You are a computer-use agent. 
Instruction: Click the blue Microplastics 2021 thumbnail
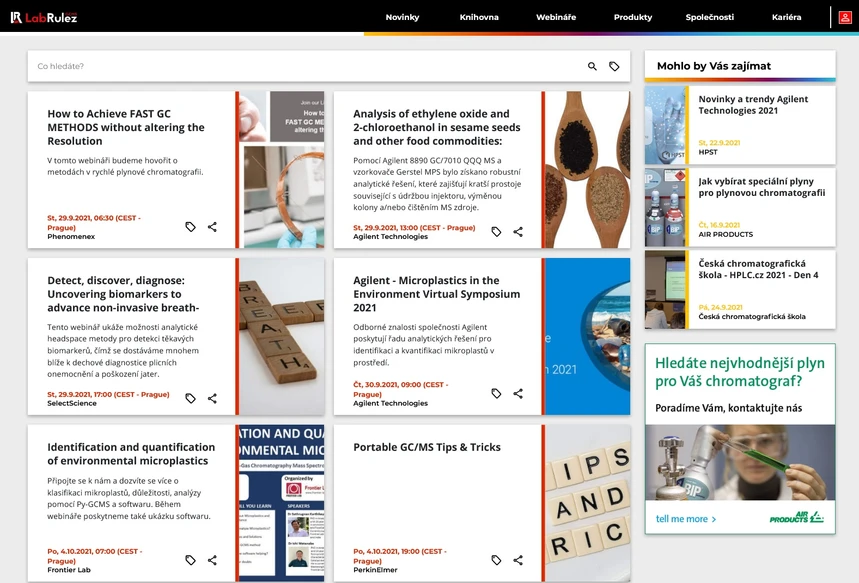588,336
